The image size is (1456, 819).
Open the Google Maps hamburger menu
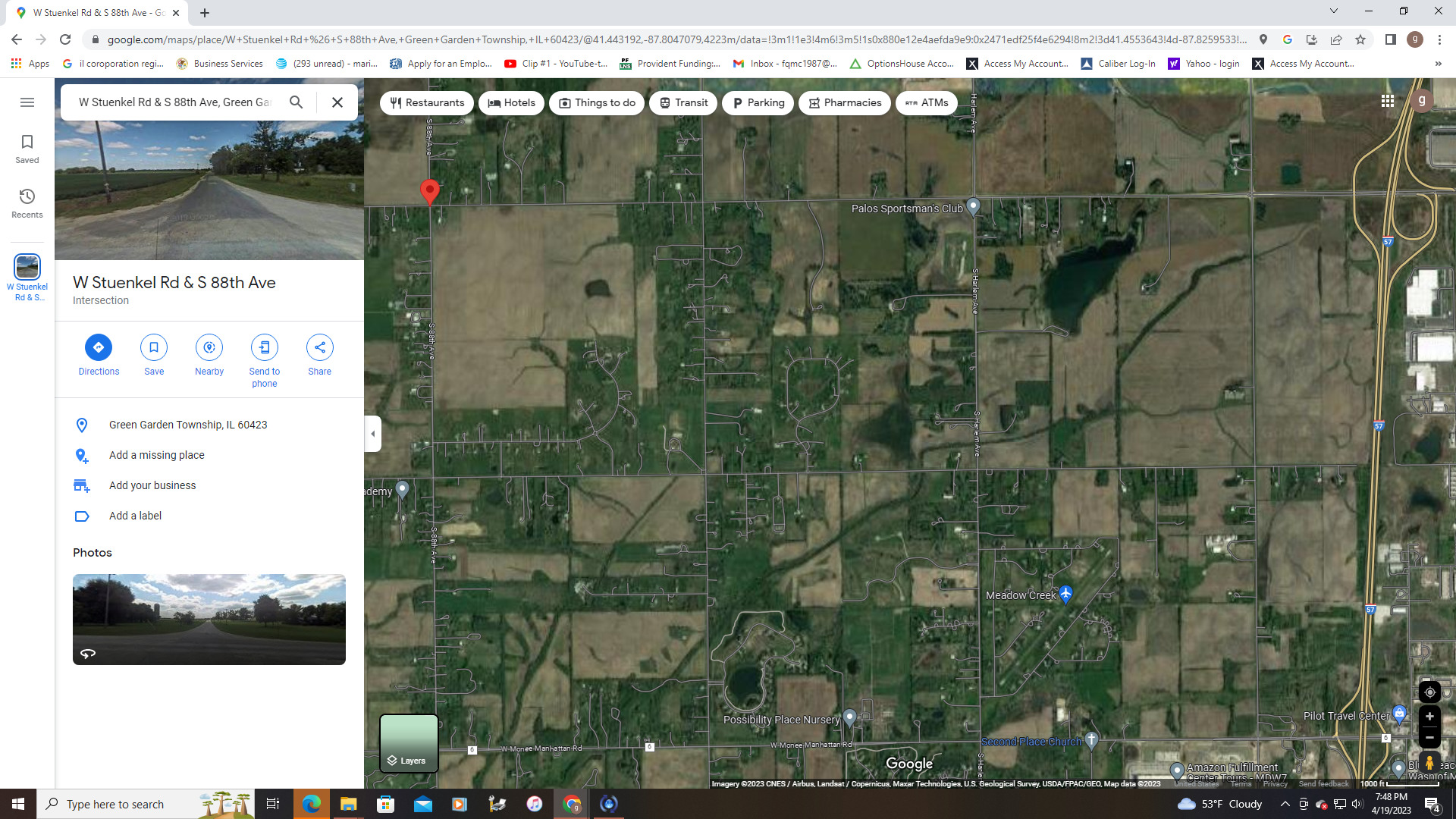(x=27, y=102)
